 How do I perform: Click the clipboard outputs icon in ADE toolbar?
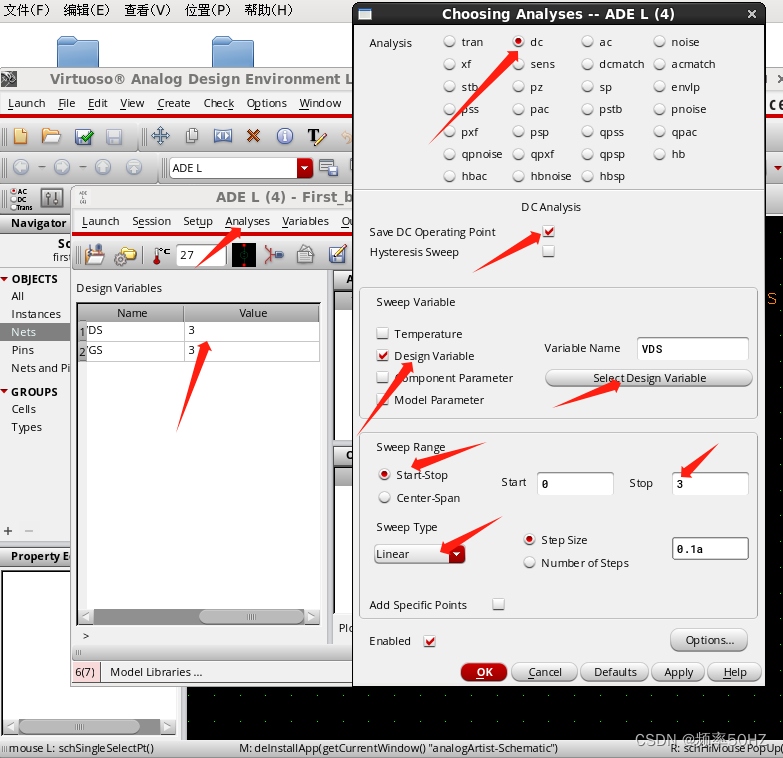[x=305, y=255]
